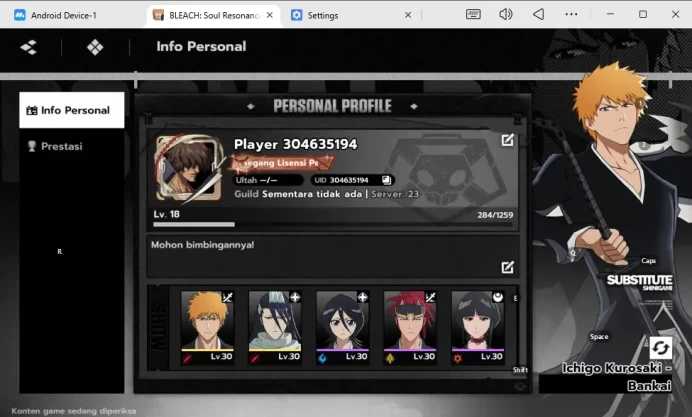The image size is (692, 417).
Task: Select the Rukia Lv.30 character card
Action: pos(342,327)
